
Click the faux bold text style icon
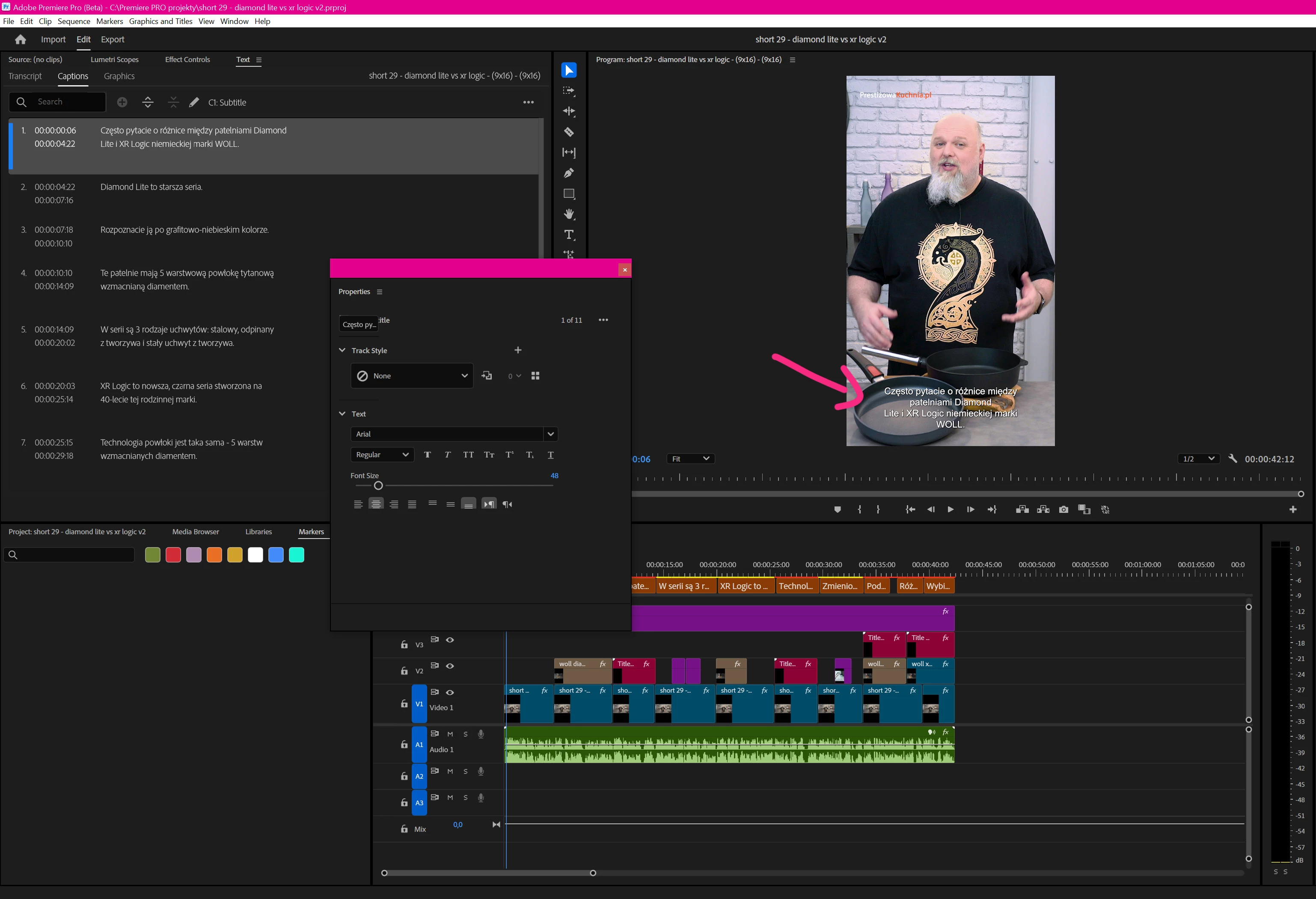point(428,455)
